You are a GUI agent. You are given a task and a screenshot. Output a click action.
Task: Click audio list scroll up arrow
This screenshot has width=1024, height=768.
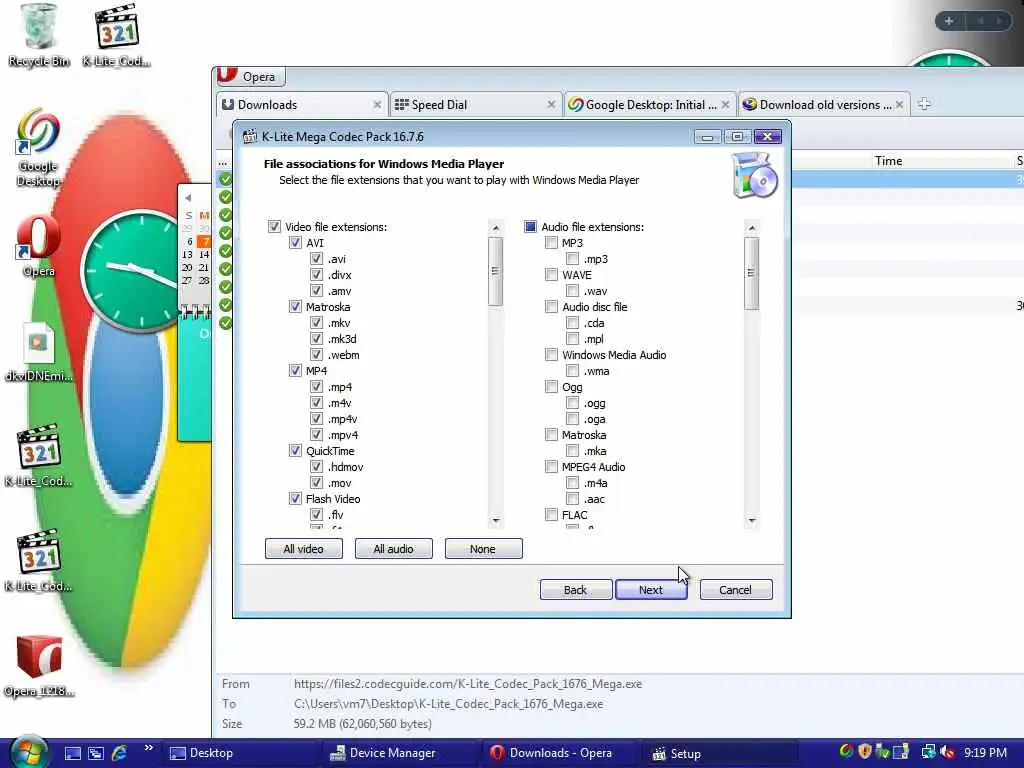pos(752,227)
